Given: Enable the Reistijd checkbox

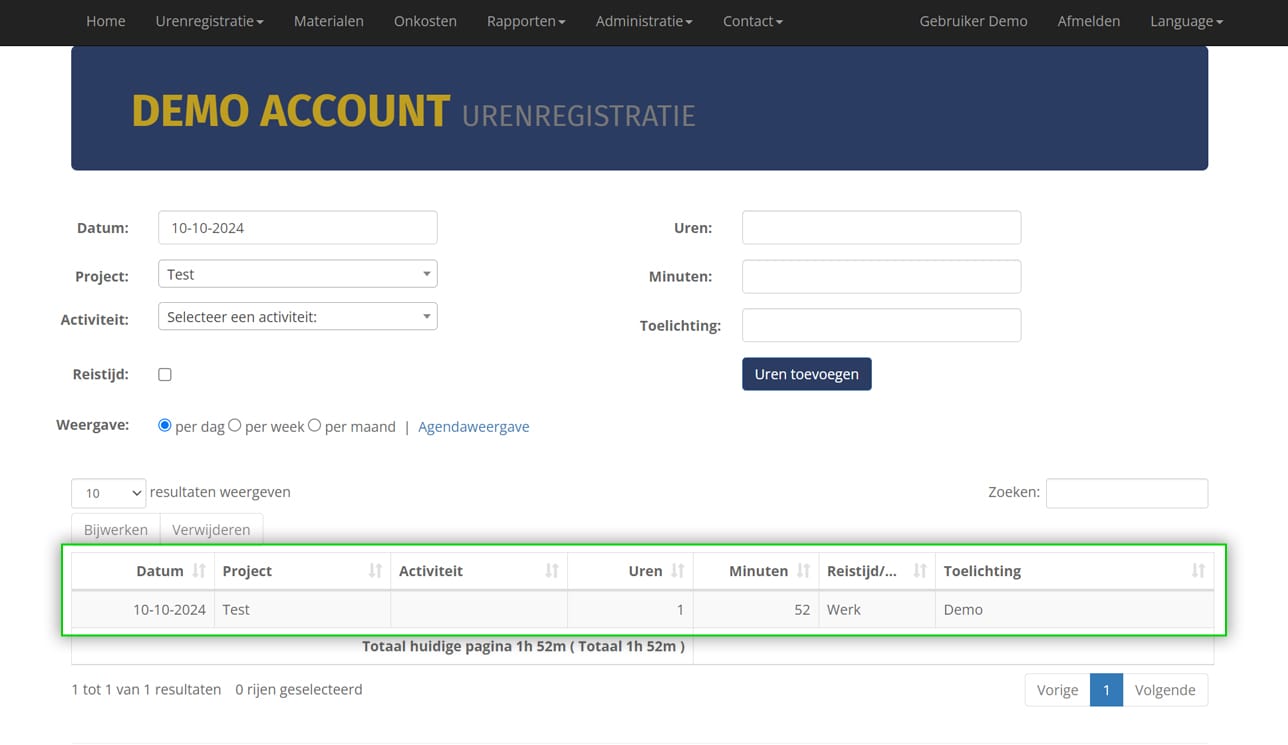Looking at the screenshot, I should tap(165, 375).
